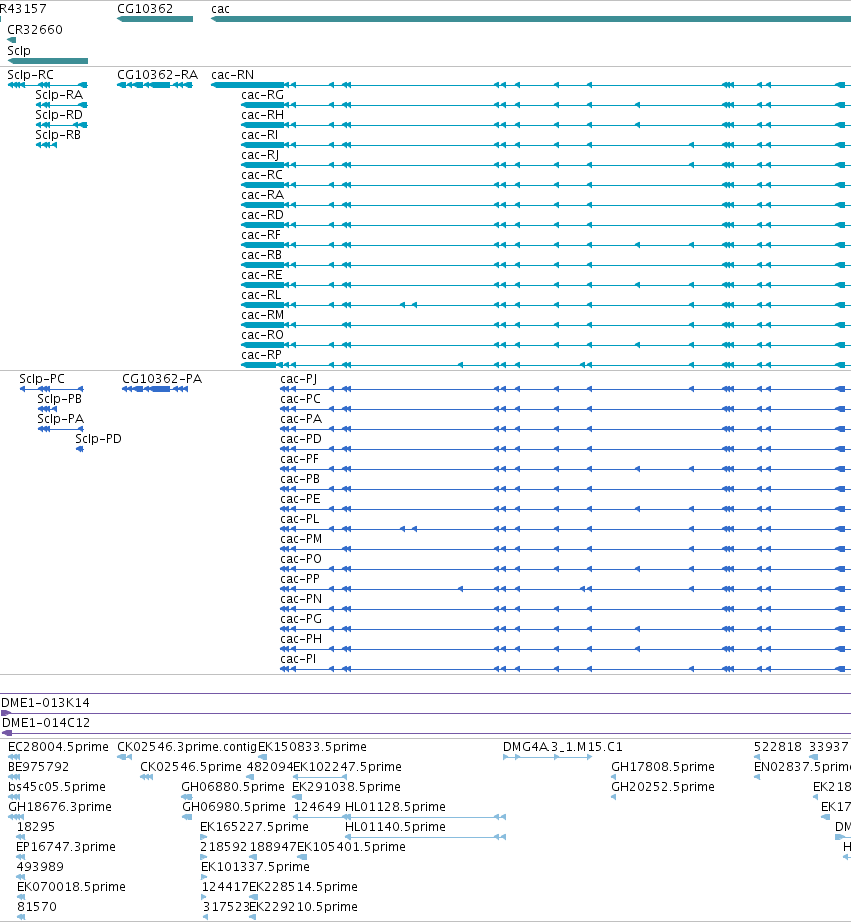The height and width of the screenshot is (922, 851).
Task: Click the CK02546.3prime.contig label
Action: point(187,747)
